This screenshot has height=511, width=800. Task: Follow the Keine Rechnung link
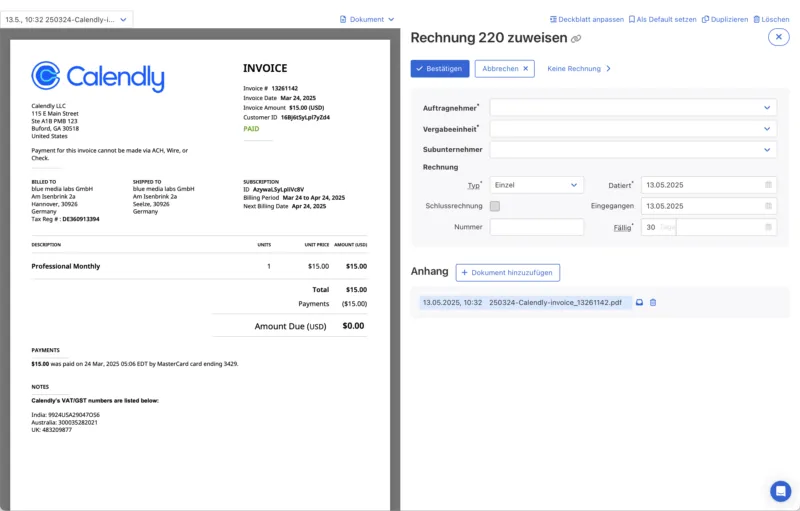[x=579, y=69]
